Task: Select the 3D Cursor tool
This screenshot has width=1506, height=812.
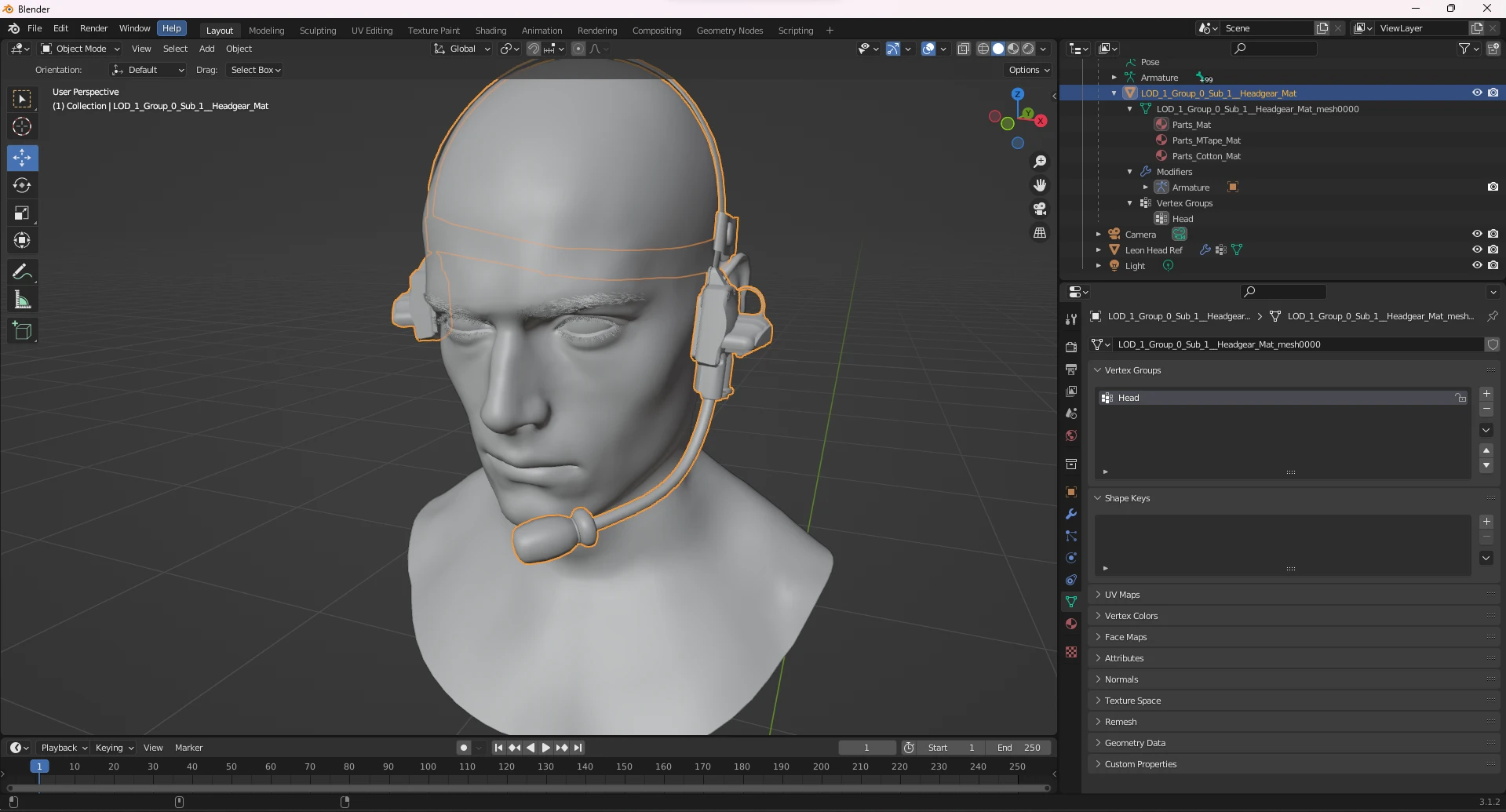Action: [22, 126]
